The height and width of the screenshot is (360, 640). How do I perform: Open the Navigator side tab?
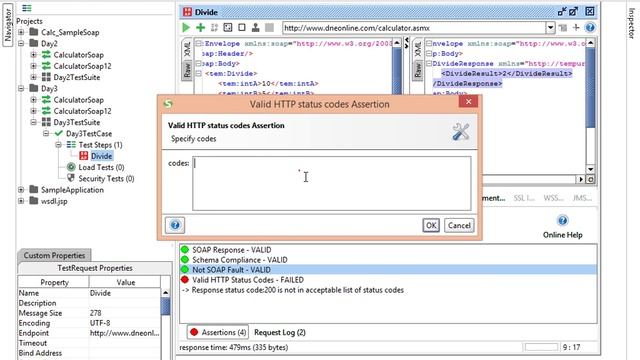click(8, 24)
